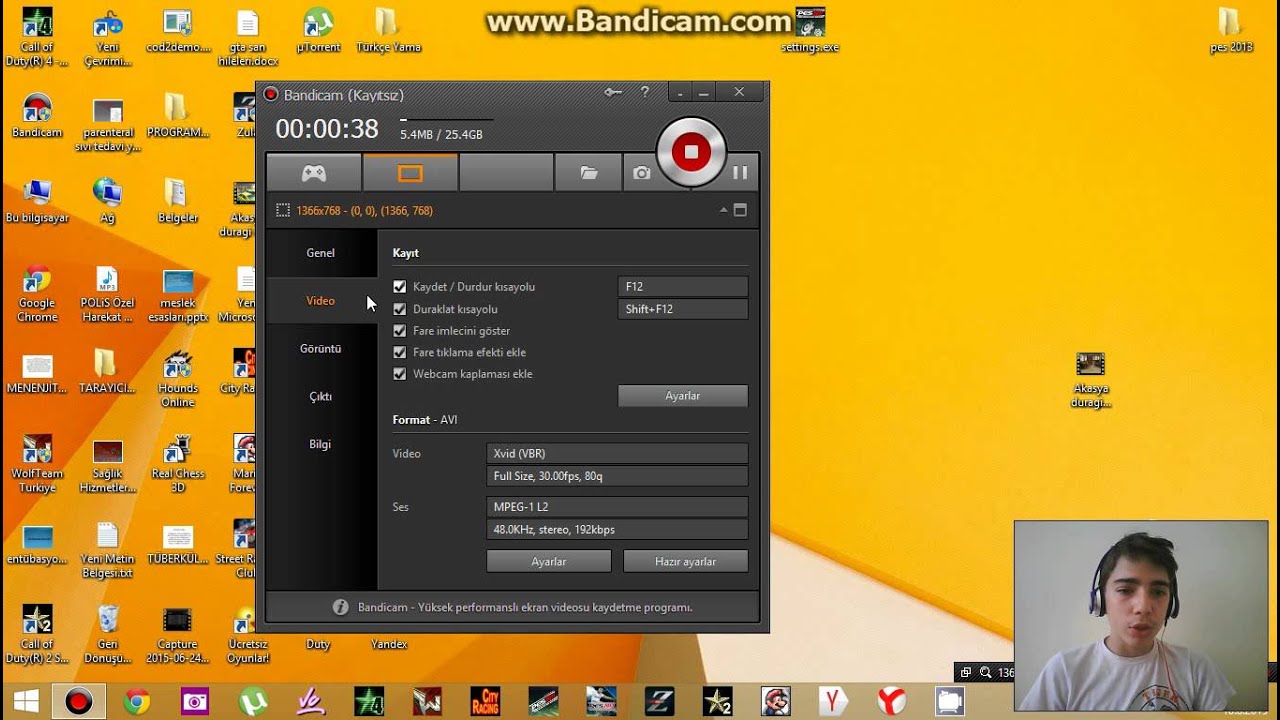Screen dimensions: 1280x720
Task: Select the screen rectangle recording mode
Action: pos(410,173)
